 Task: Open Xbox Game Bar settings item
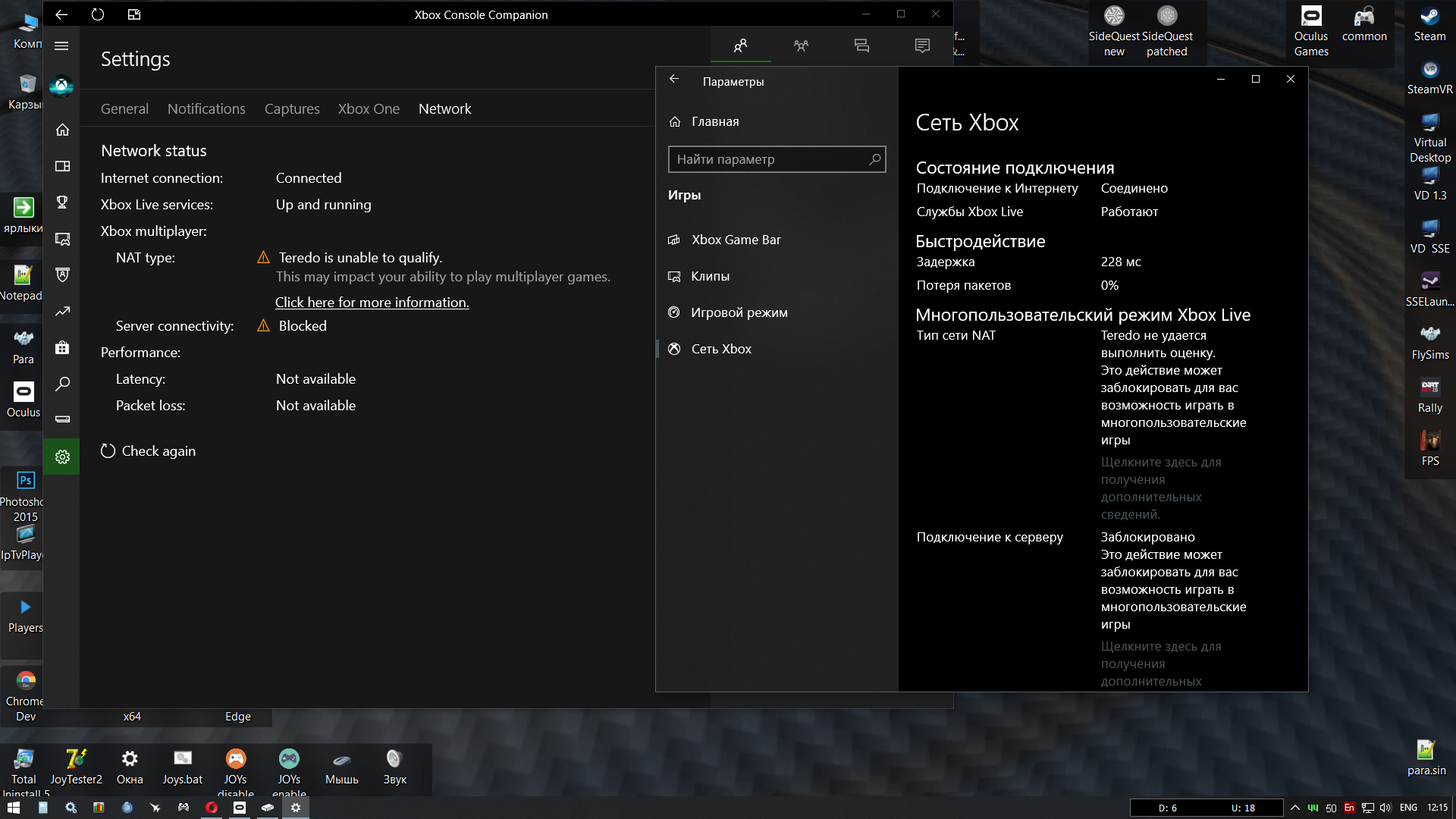point(736,240)
